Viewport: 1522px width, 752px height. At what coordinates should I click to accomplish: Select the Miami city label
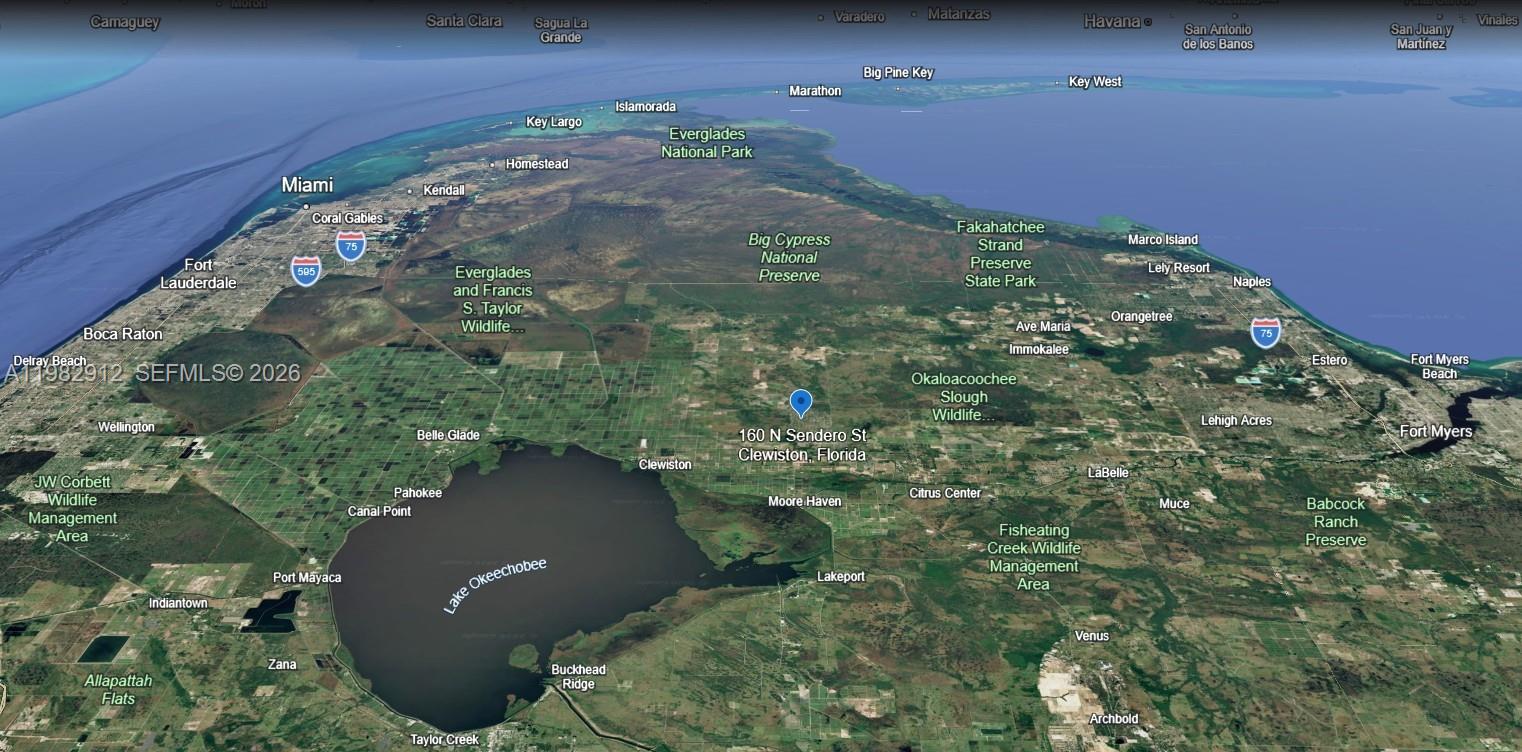[307, 185]
